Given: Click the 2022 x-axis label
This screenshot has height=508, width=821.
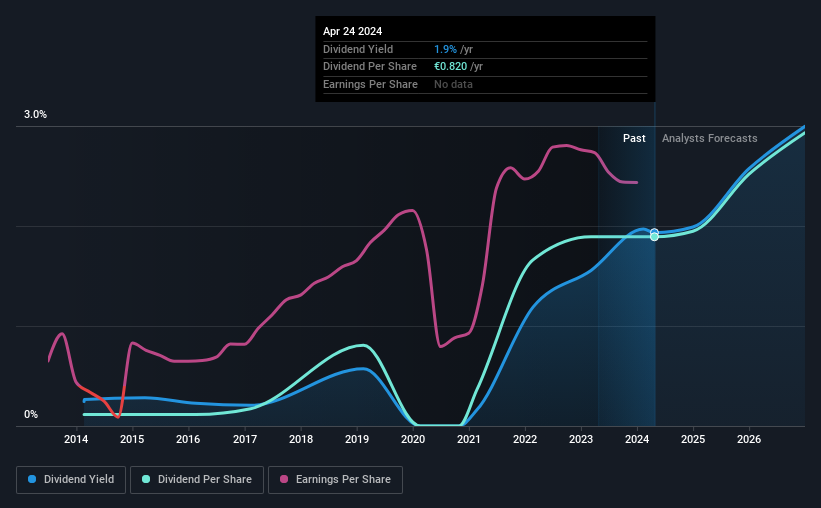Looking at the screenshot, I should pos(525,439).
